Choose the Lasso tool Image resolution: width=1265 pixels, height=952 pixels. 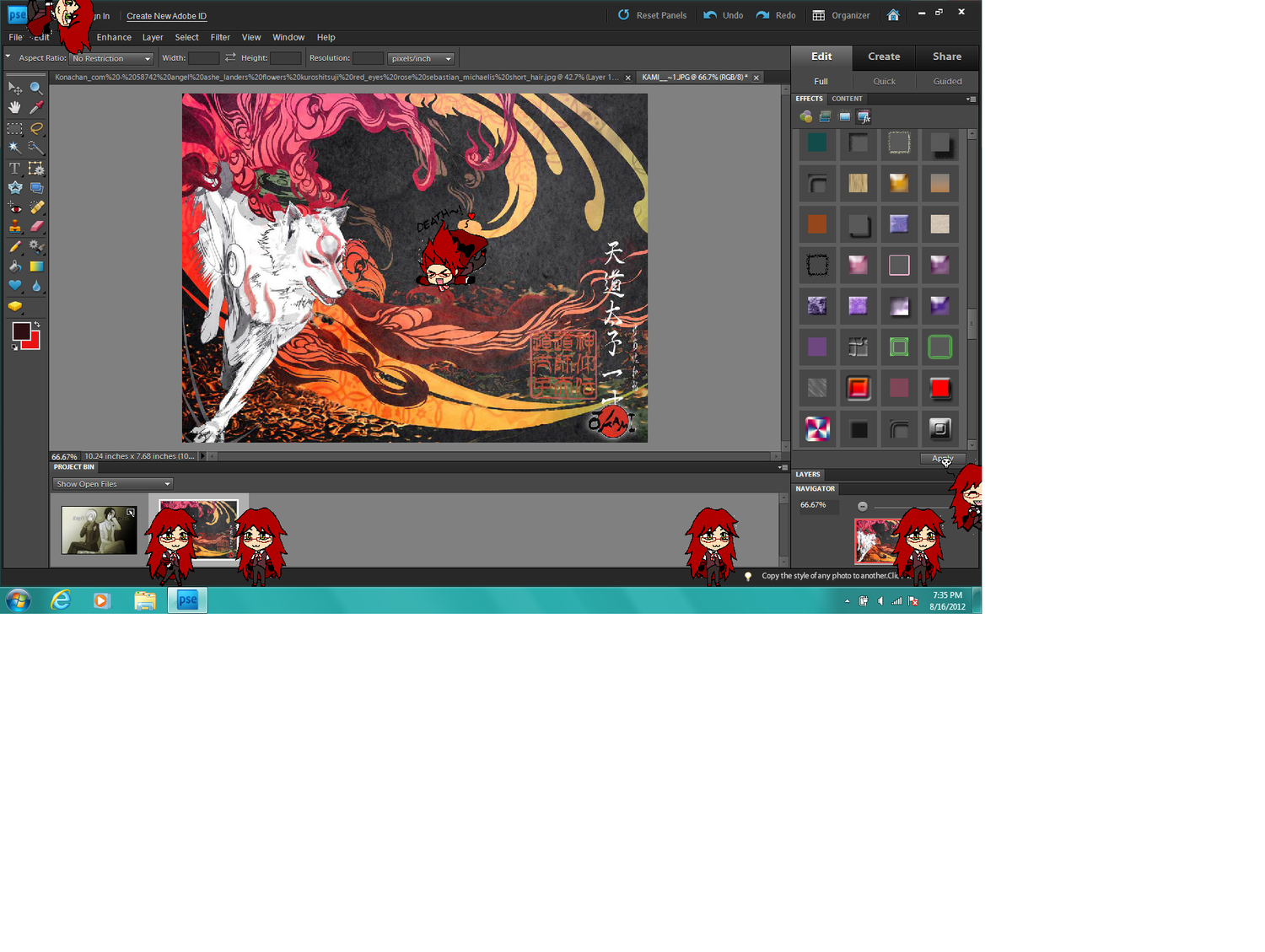pyautogui.click(x=36, y=128)
